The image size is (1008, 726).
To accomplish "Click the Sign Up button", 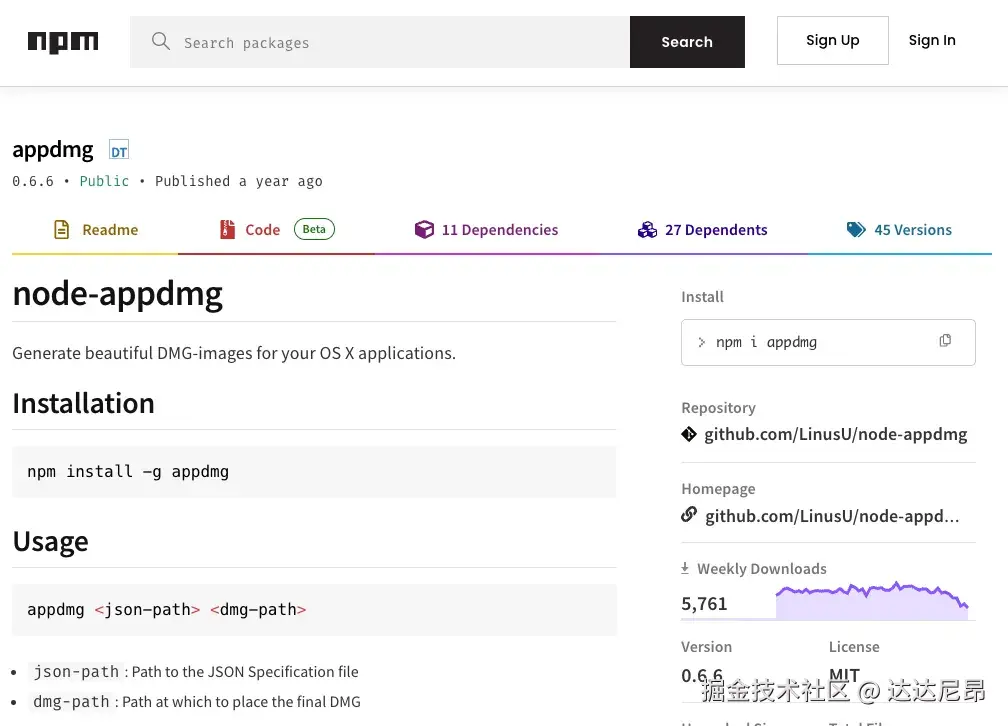I will point(832,41).
